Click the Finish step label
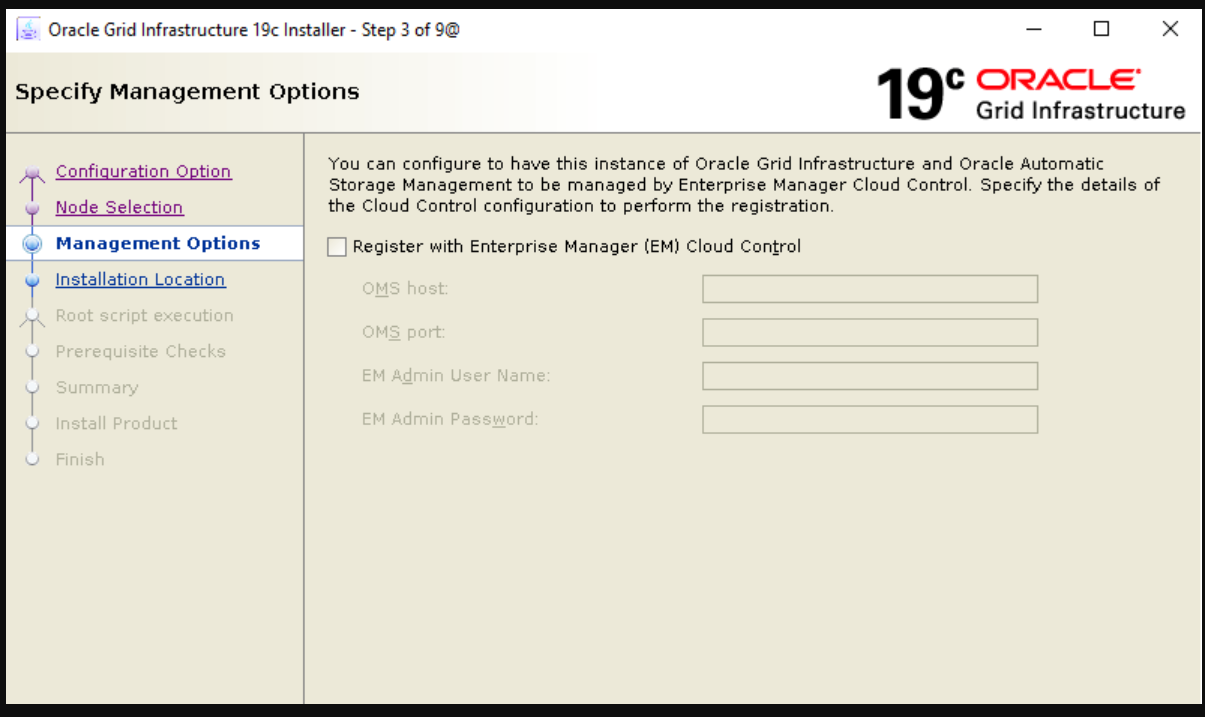Screen dimensions: 1205x717 (79, 459)
